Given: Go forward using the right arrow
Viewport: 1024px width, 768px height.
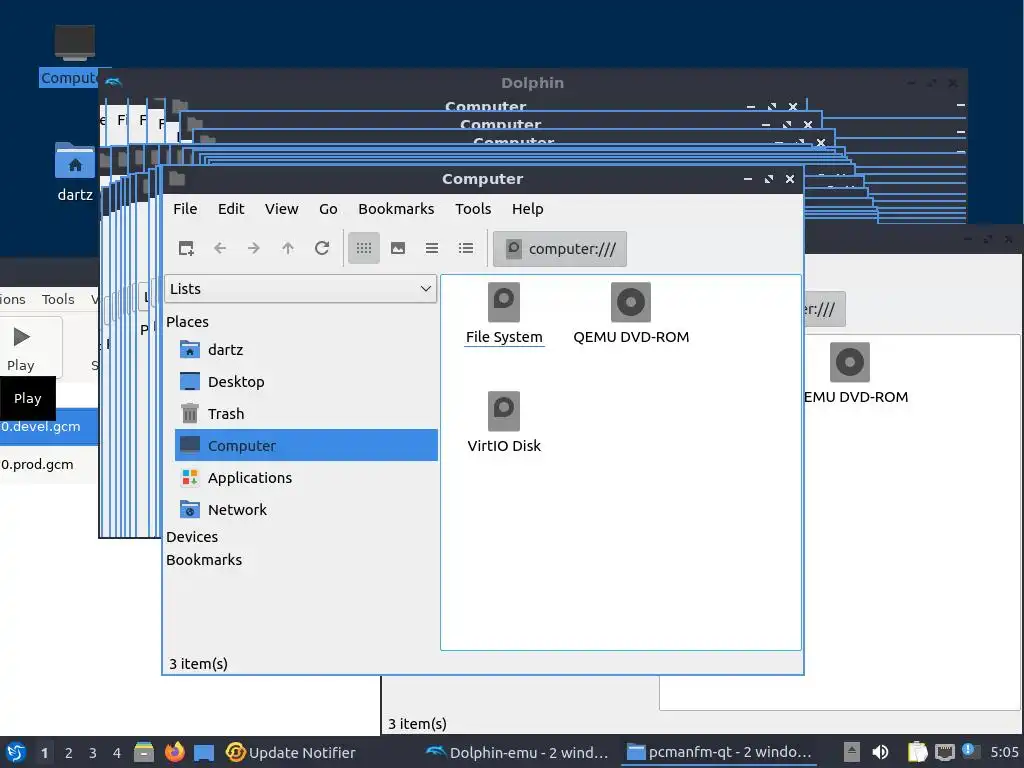Looking at the screenshot, I should point(254,248).
